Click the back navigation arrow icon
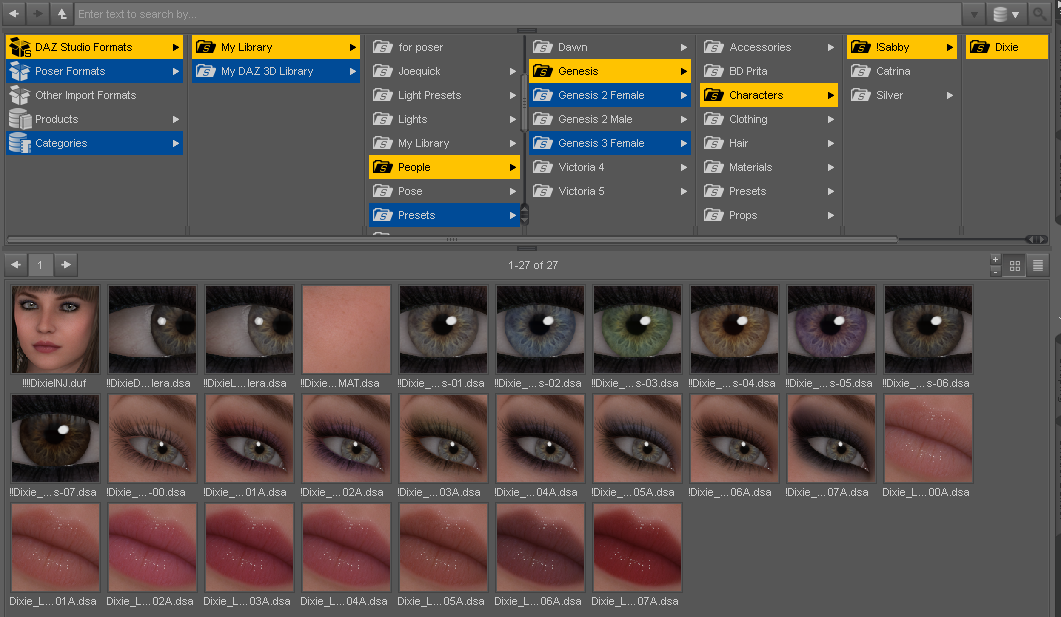 point(14,14)
